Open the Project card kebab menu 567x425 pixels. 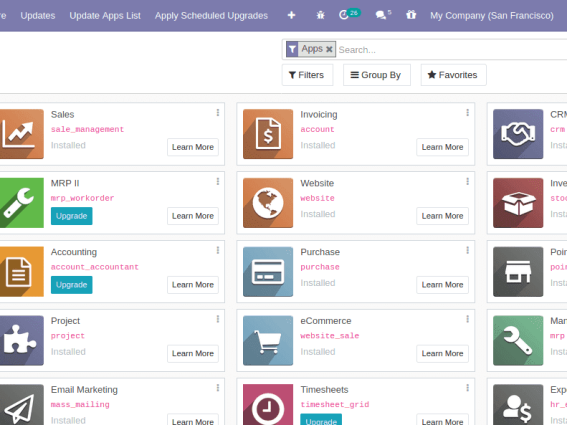[x=218, y=319]
